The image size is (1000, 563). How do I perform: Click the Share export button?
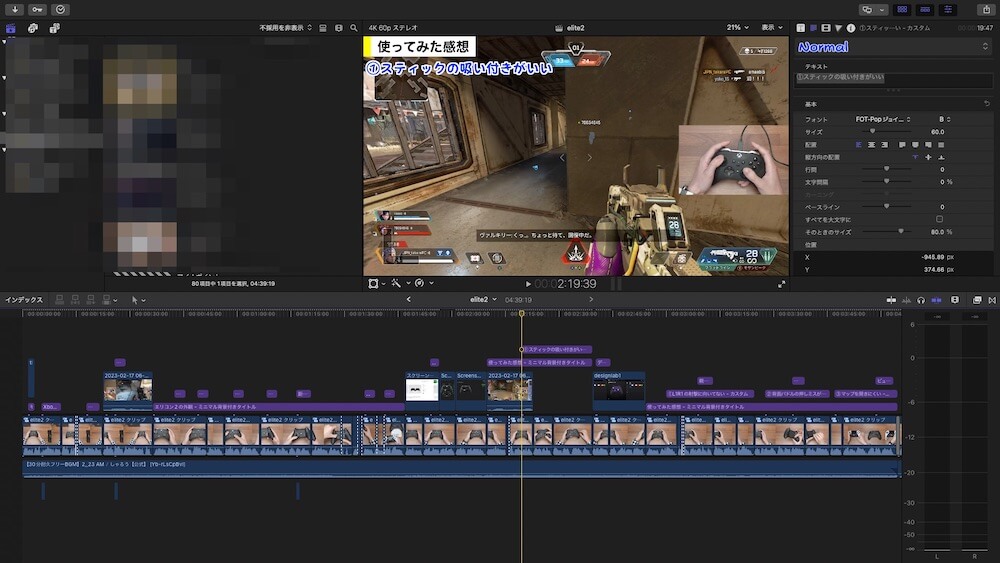[x=986, y=10]
